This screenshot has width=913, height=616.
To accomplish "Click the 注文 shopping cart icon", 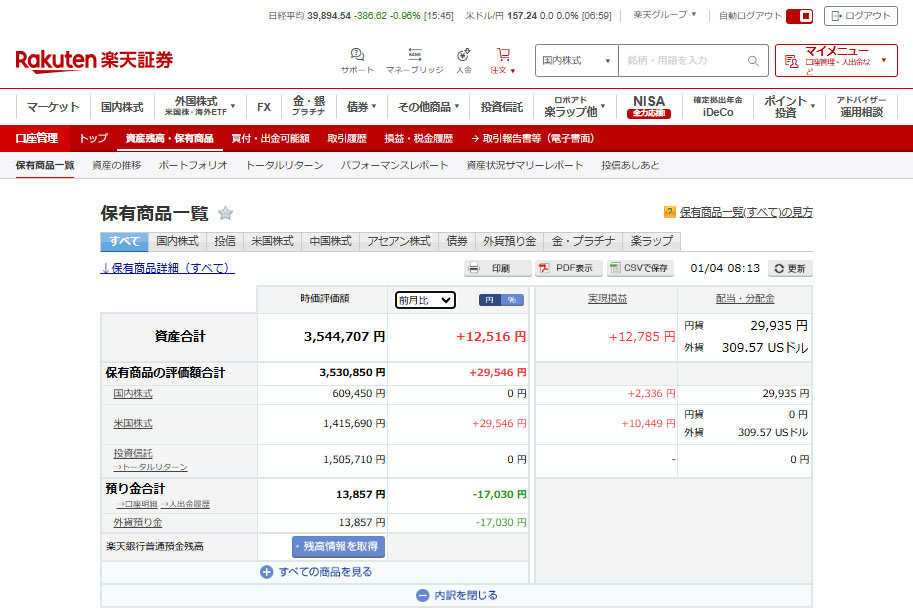I will click(503, 56).
